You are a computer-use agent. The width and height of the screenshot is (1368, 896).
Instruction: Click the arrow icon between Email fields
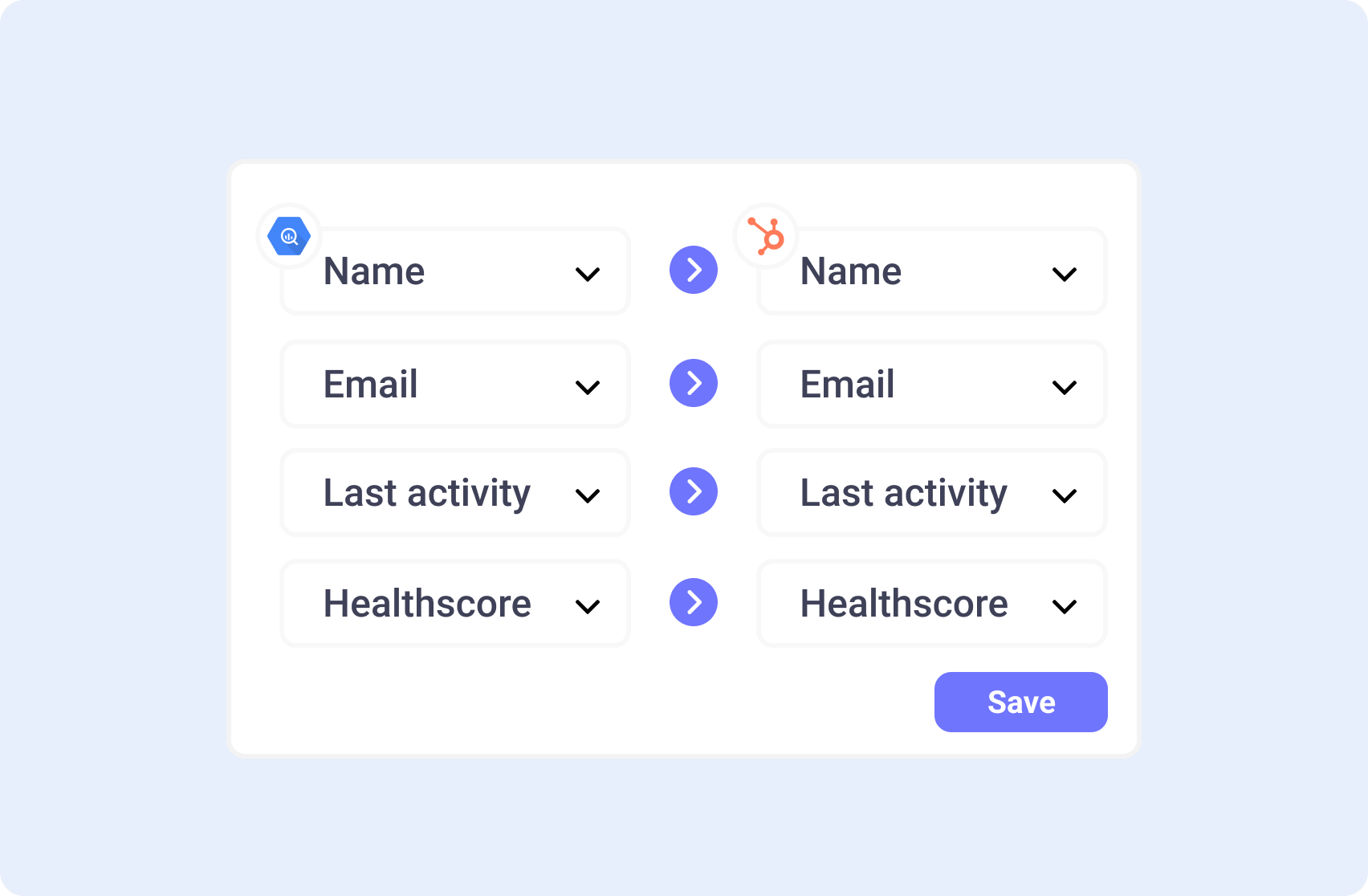point(694,383)
